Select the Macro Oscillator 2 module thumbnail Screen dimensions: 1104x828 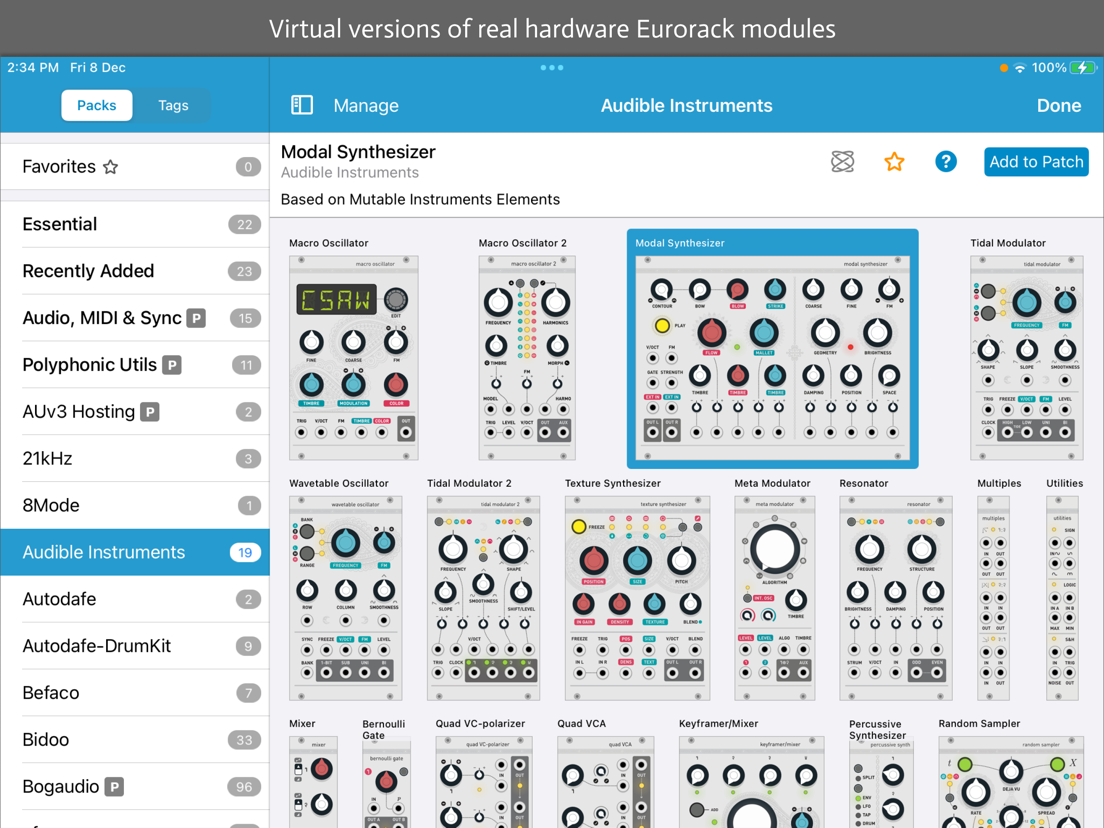(x=527, y=358)
